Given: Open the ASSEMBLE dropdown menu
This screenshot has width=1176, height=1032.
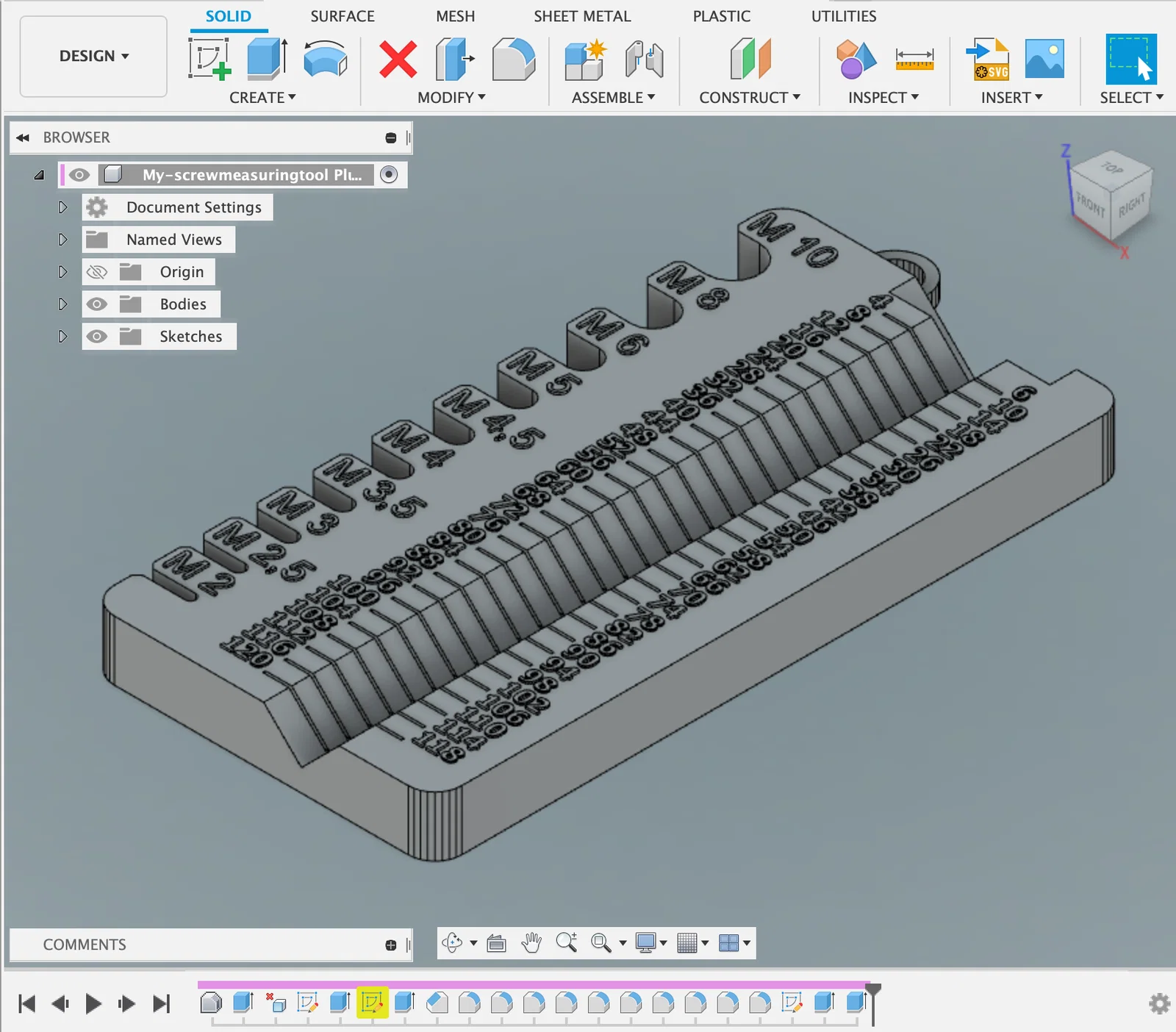Looking at the screenshot, I should [614, 98].
